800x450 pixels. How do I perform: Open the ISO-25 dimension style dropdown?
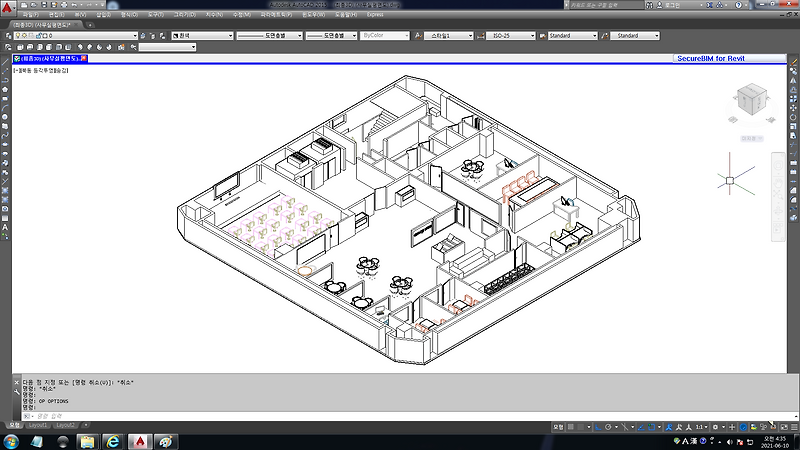[x=510, y=36]
